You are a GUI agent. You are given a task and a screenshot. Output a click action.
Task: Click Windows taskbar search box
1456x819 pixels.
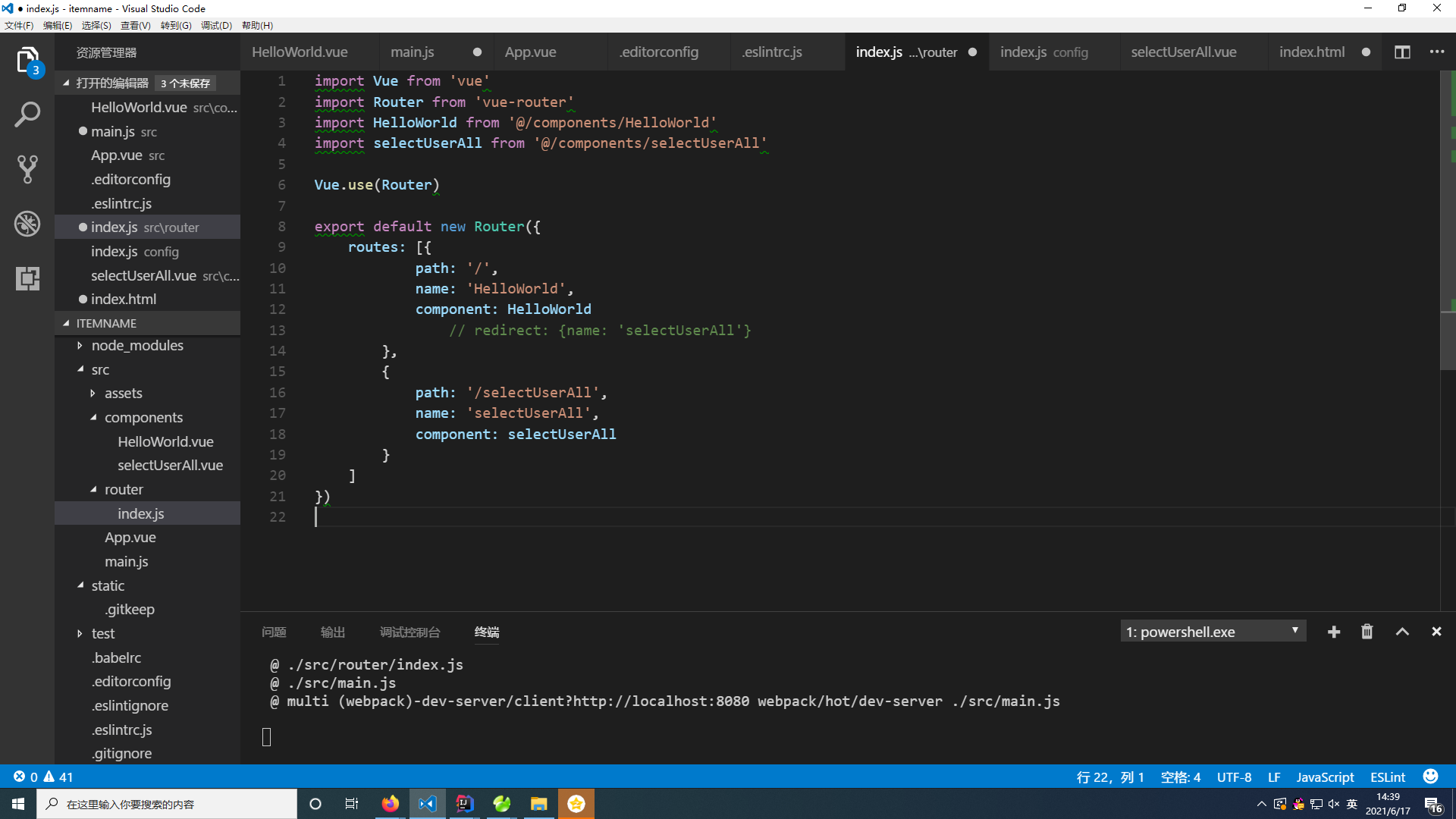(x=167, y=804)
